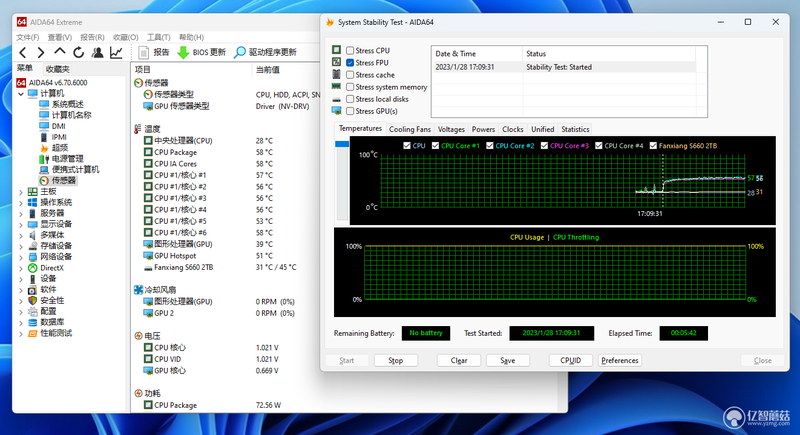
Task: Select 超频 overclock tree item
Action: (60, 148)
